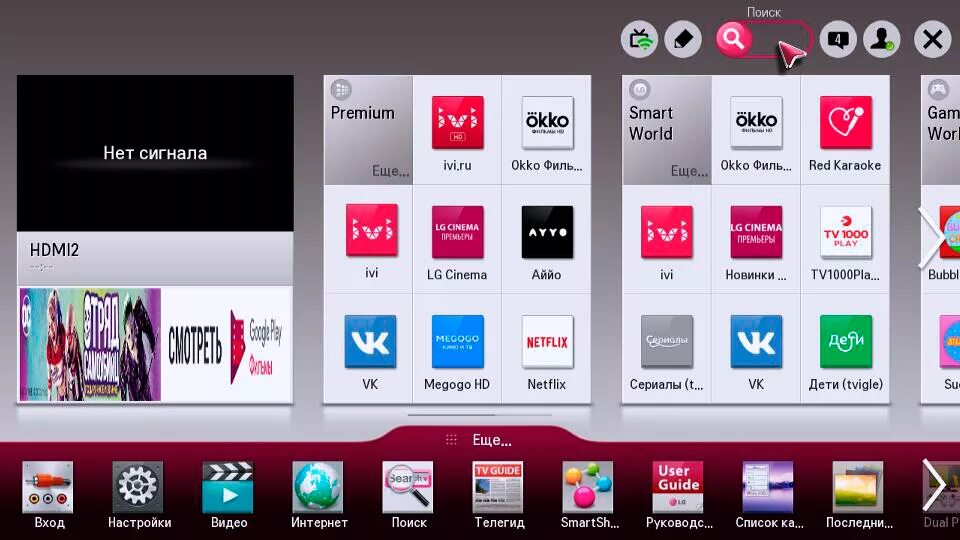Open the Premium card header
Screen dimensions: 960x540
(x=368, y=130)
